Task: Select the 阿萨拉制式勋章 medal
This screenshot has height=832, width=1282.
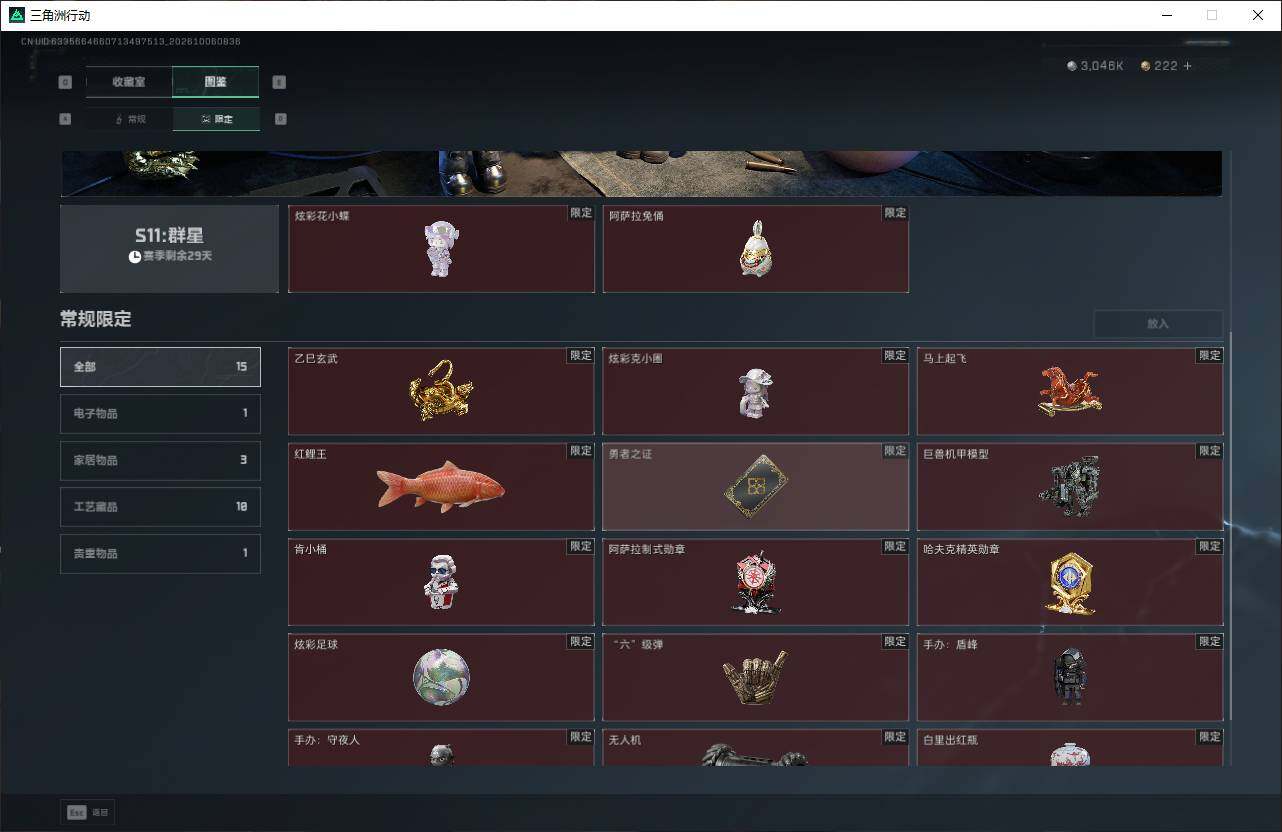Action: [755, 582]
